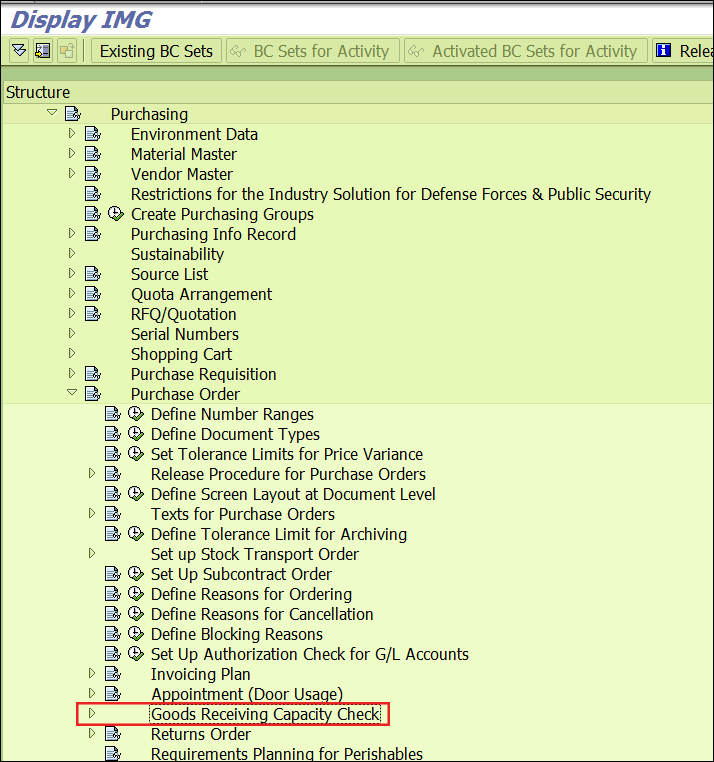714x762 pixels.
Task: Expand the Purchase Requisition node
Action: click(72, 373)
